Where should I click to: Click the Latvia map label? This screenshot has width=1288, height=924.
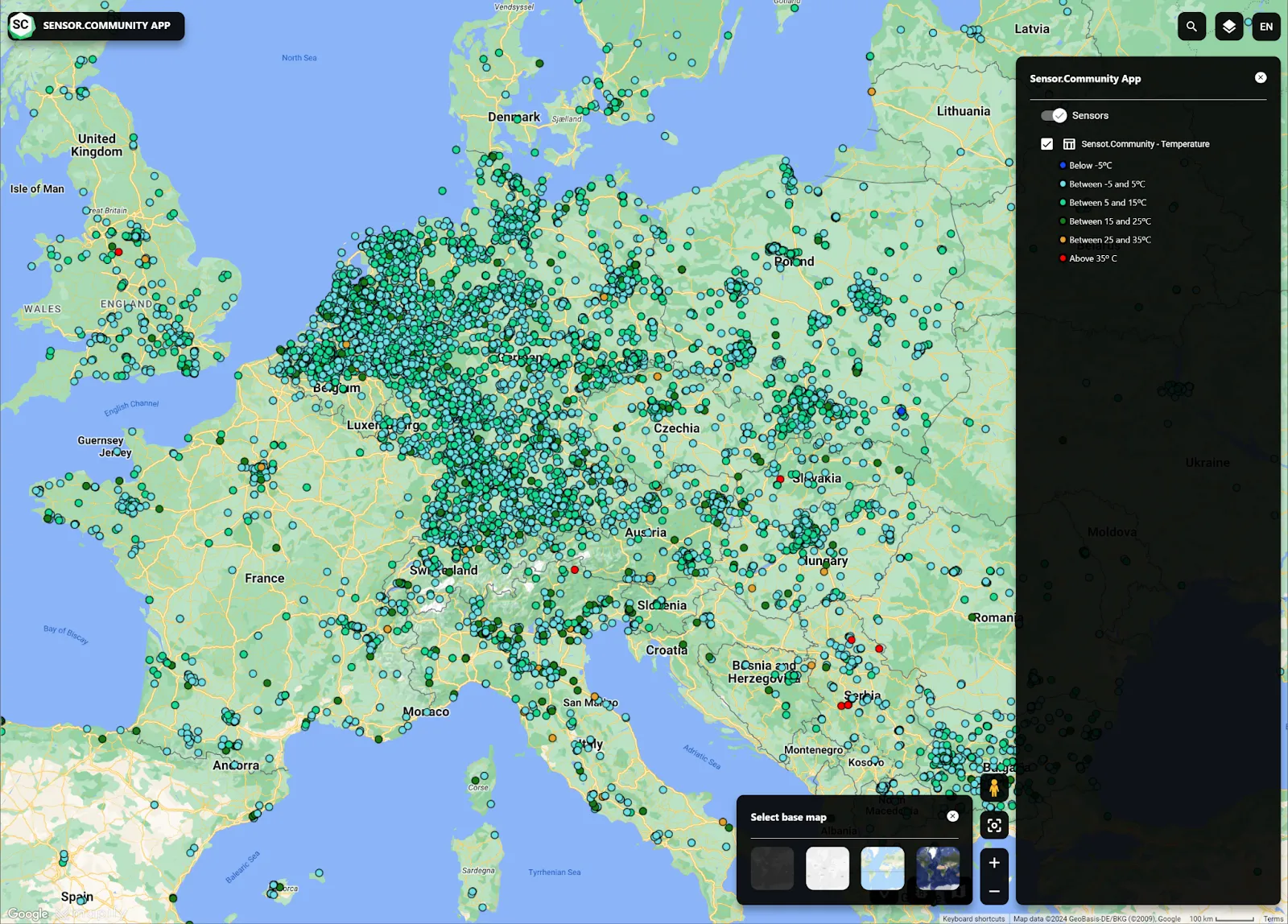click(1031, 29)
